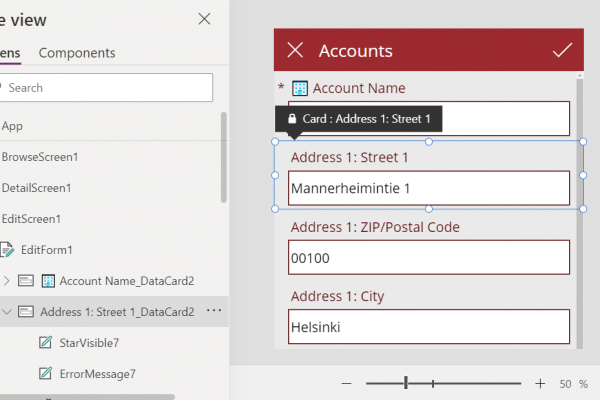Click the ErrorMessage7 label icon
Screen dimensions: 600x400
(x=46, y=373)
